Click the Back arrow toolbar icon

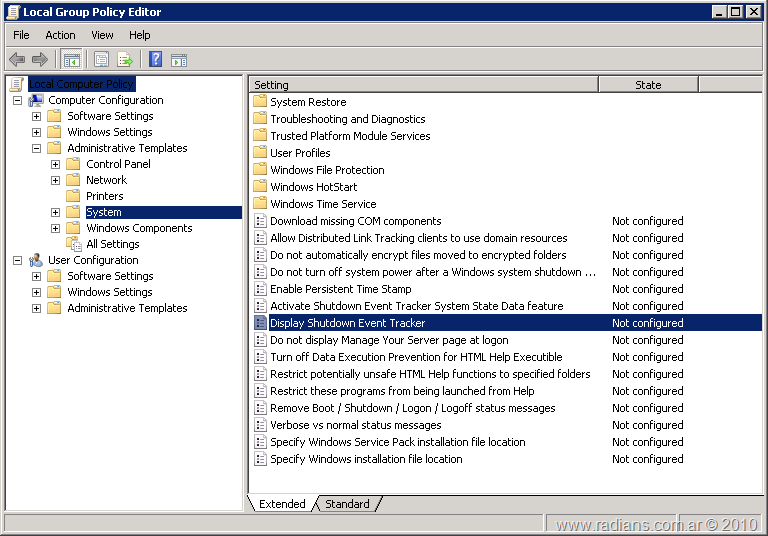pos(17,60)
